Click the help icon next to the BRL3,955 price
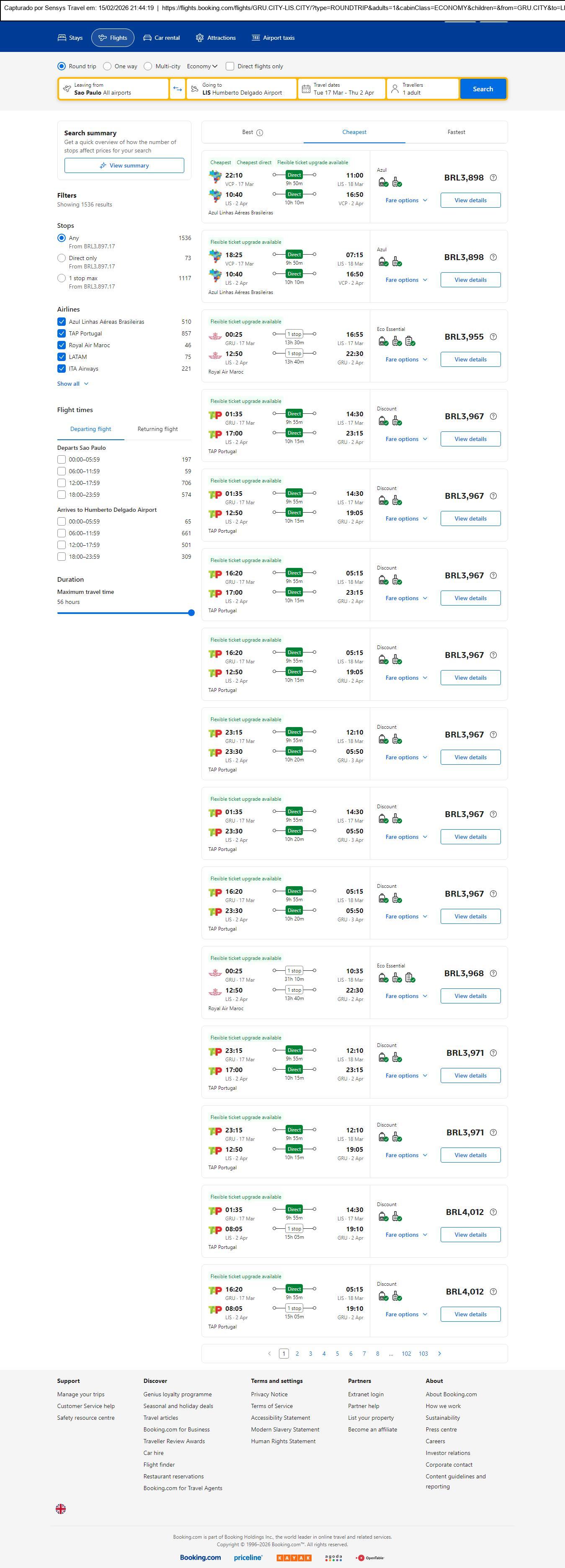Screen dimensions: 565x1568 (x=493, y=337)
